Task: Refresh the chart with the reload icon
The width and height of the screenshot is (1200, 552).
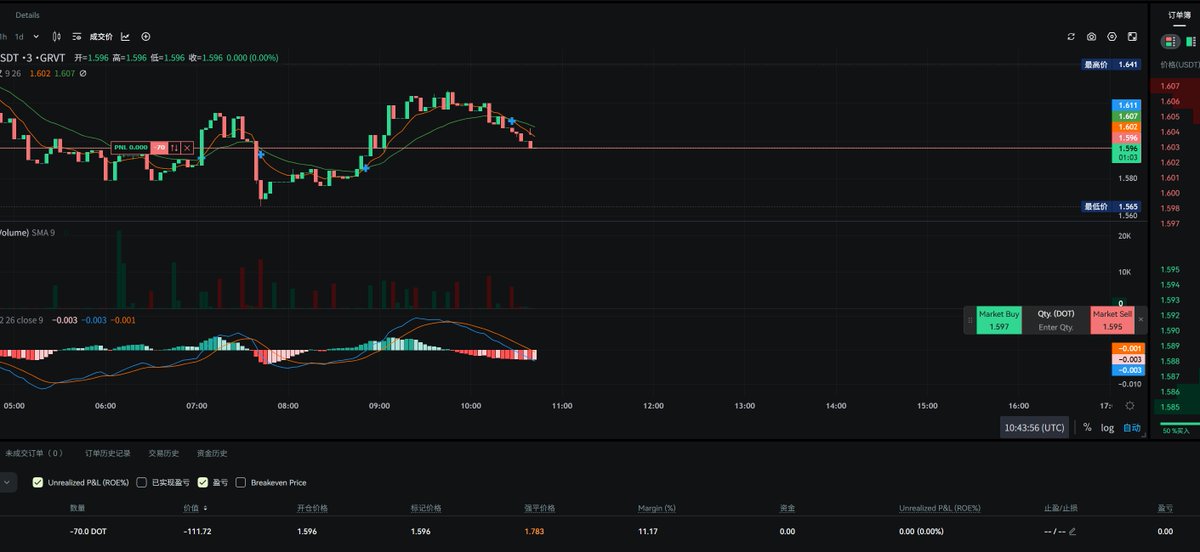Action: [1071, 37]
